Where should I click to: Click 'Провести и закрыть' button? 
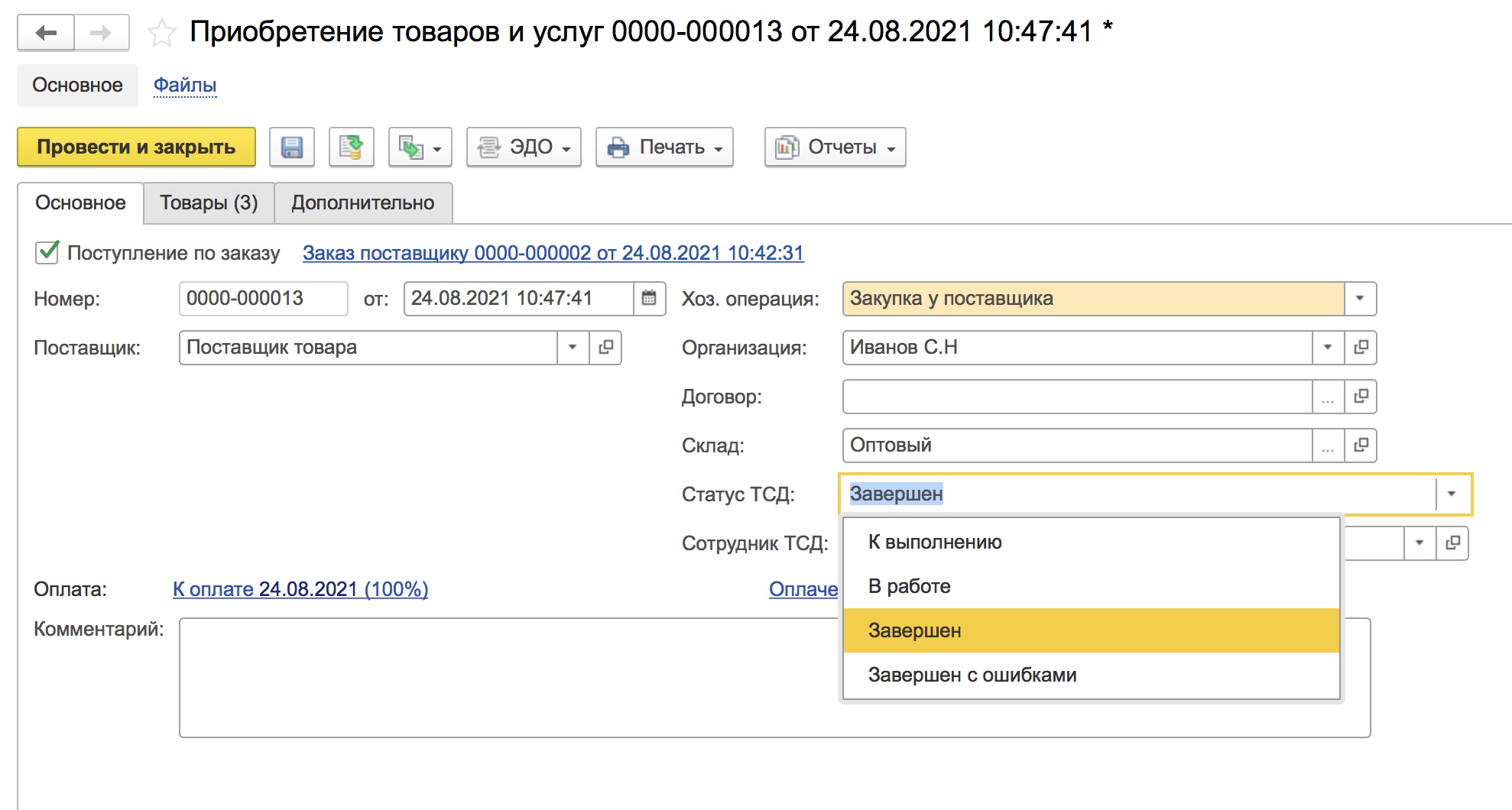[136, 147]
